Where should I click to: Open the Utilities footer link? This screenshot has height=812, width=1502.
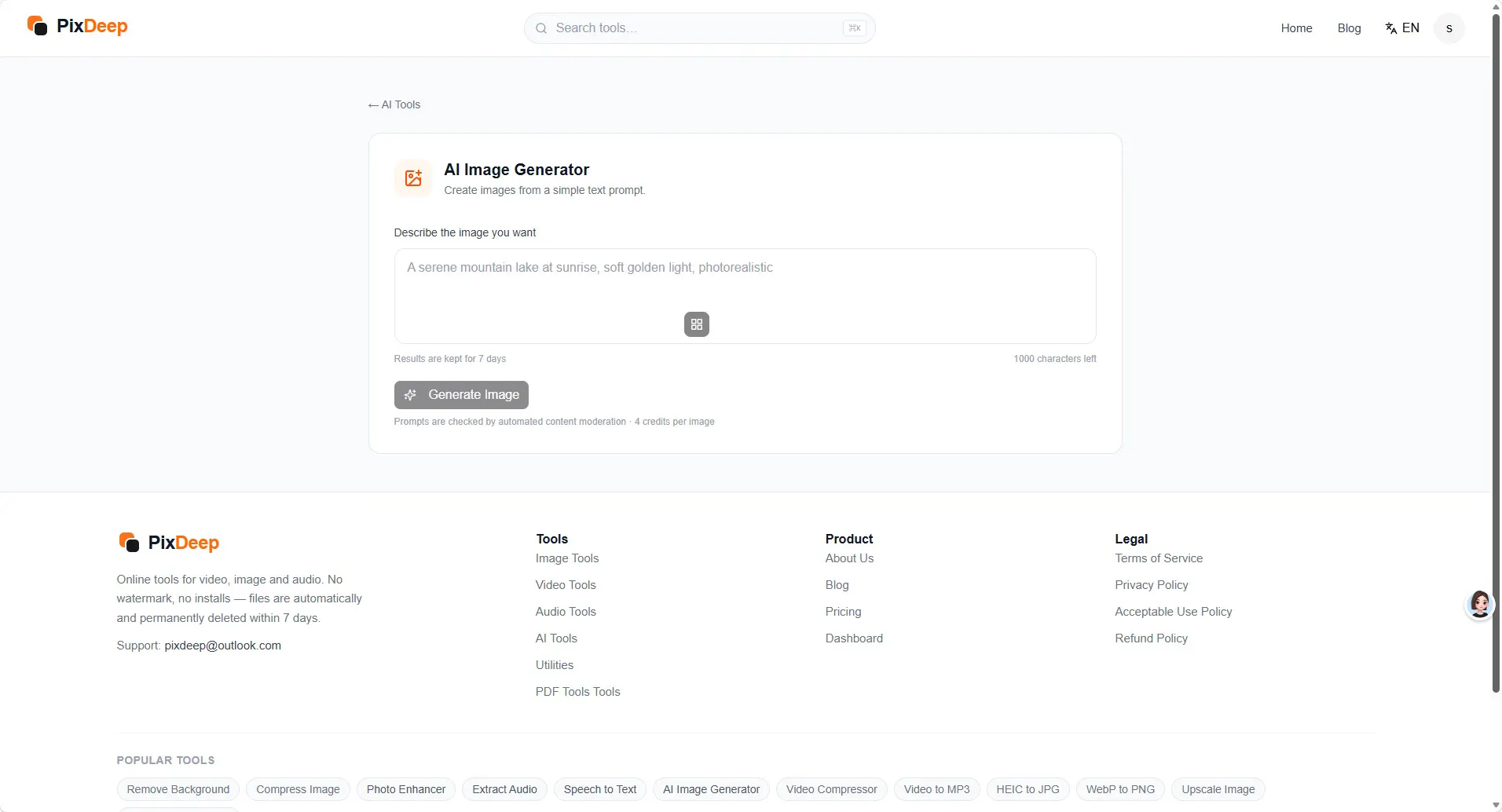point(555,665)
